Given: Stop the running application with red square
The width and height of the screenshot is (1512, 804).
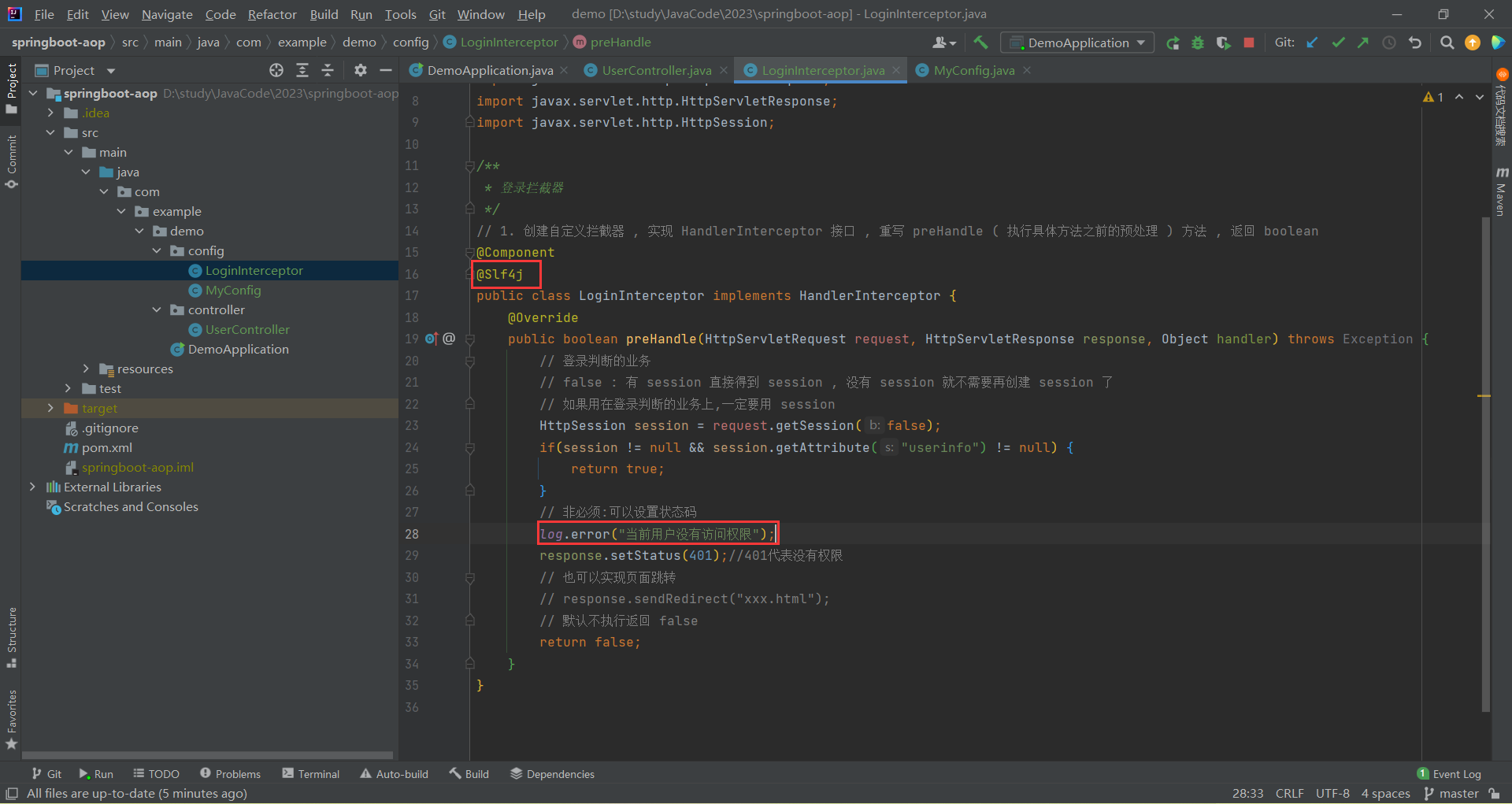Looking at the screenshot, I should click(x=1248, y=43).
